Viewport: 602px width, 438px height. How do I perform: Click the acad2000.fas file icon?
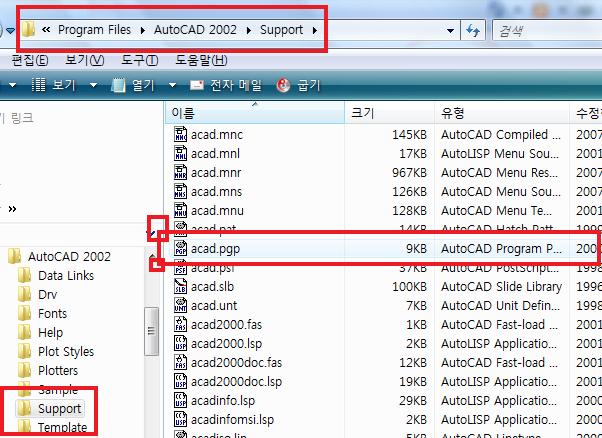(x=180, y=324)
